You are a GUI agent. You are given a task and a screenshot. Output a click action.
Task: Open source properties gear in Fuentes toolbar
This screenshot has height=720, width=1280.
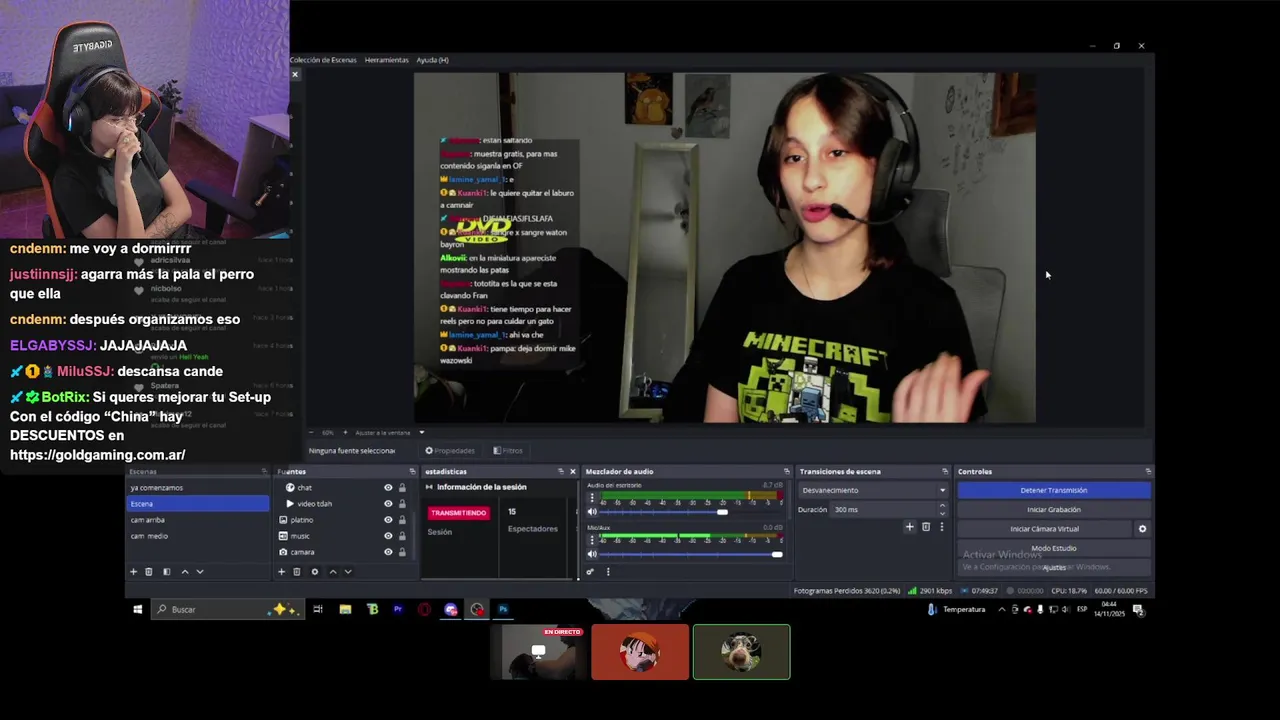point(315,572)
